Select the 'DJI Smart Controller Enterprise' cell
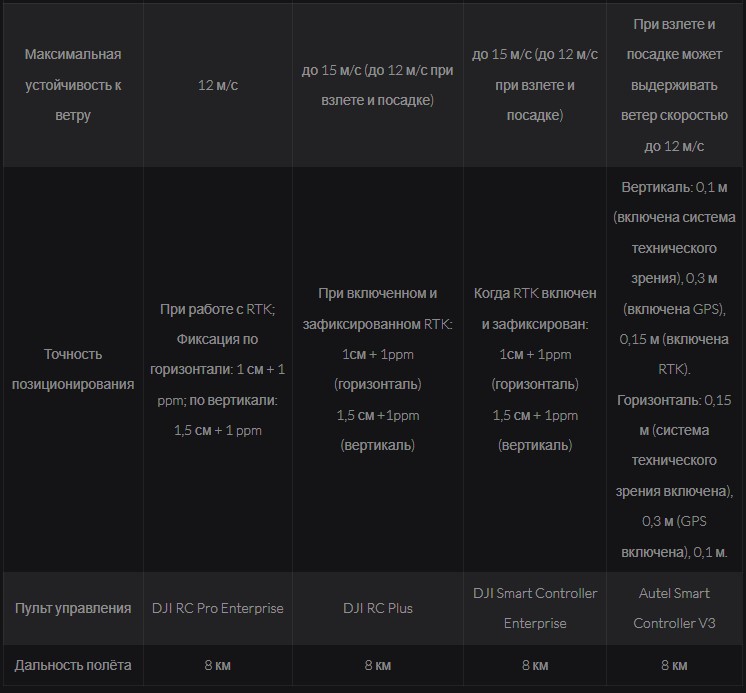 (535, 608)
